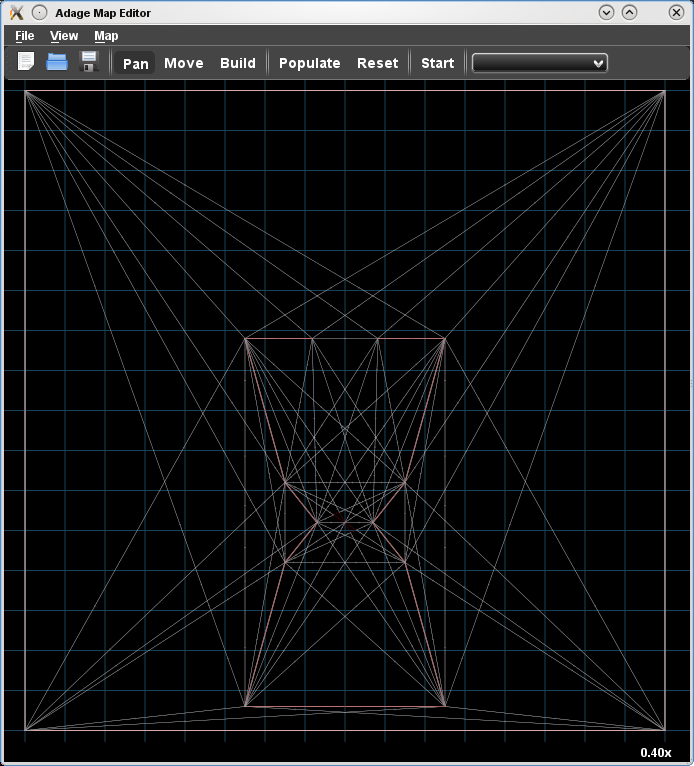Open the window menu icon in title bar
694x766 pixels.
click(x=16, y=12)
